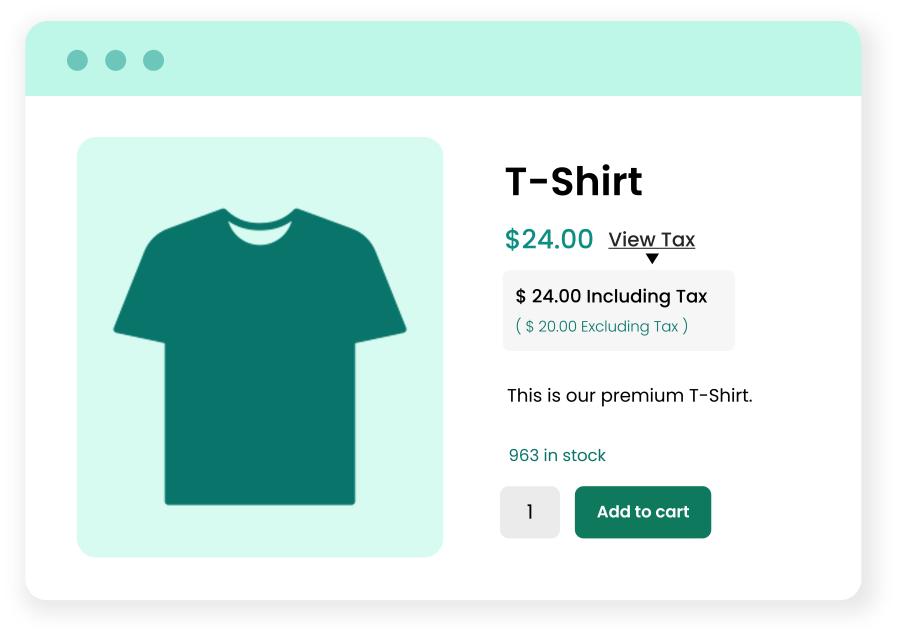Click the green T-shirt graphic body
899x636 pixels.
pyautogui.click(x=260, y=380)
